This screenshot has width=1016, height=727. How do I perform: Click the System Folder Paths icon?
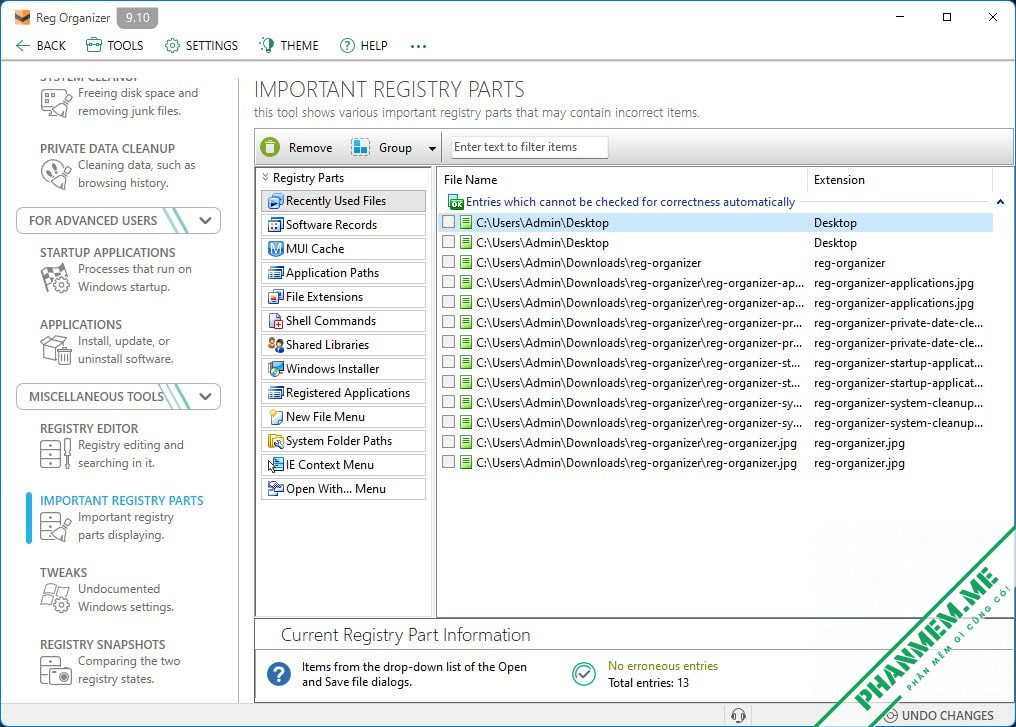[275, 441]
